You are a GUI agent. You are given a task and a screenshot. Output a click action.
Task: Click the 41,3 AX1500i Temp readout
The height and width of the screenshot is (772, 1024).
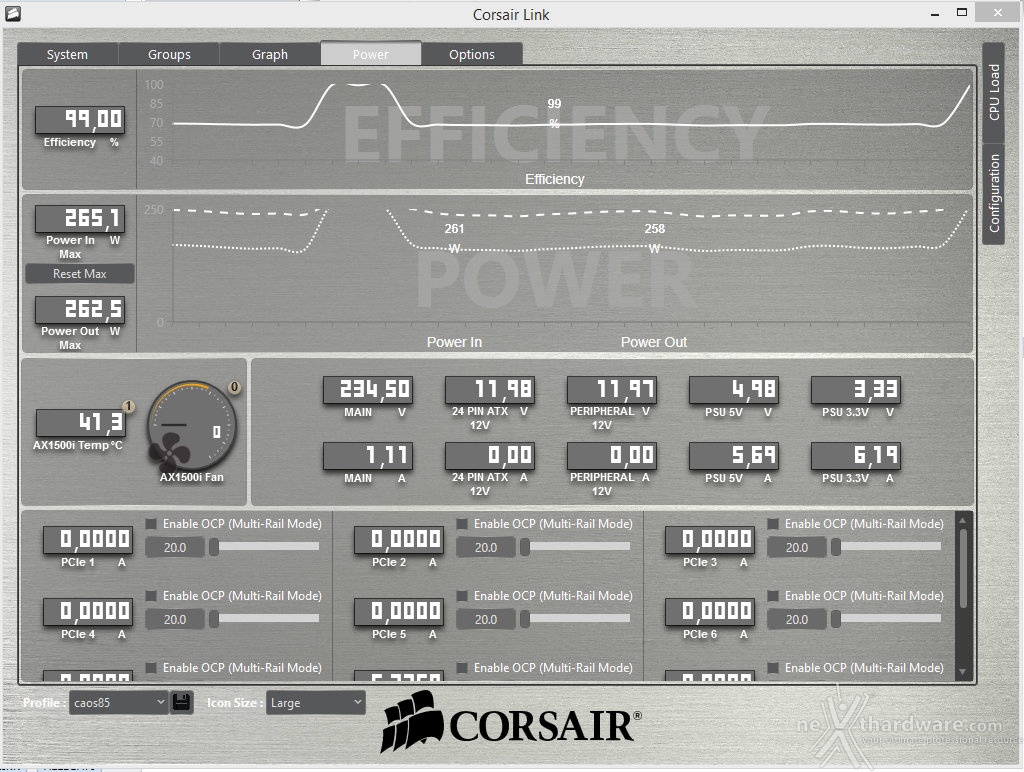pyautogui.click(x=80, y=423)
